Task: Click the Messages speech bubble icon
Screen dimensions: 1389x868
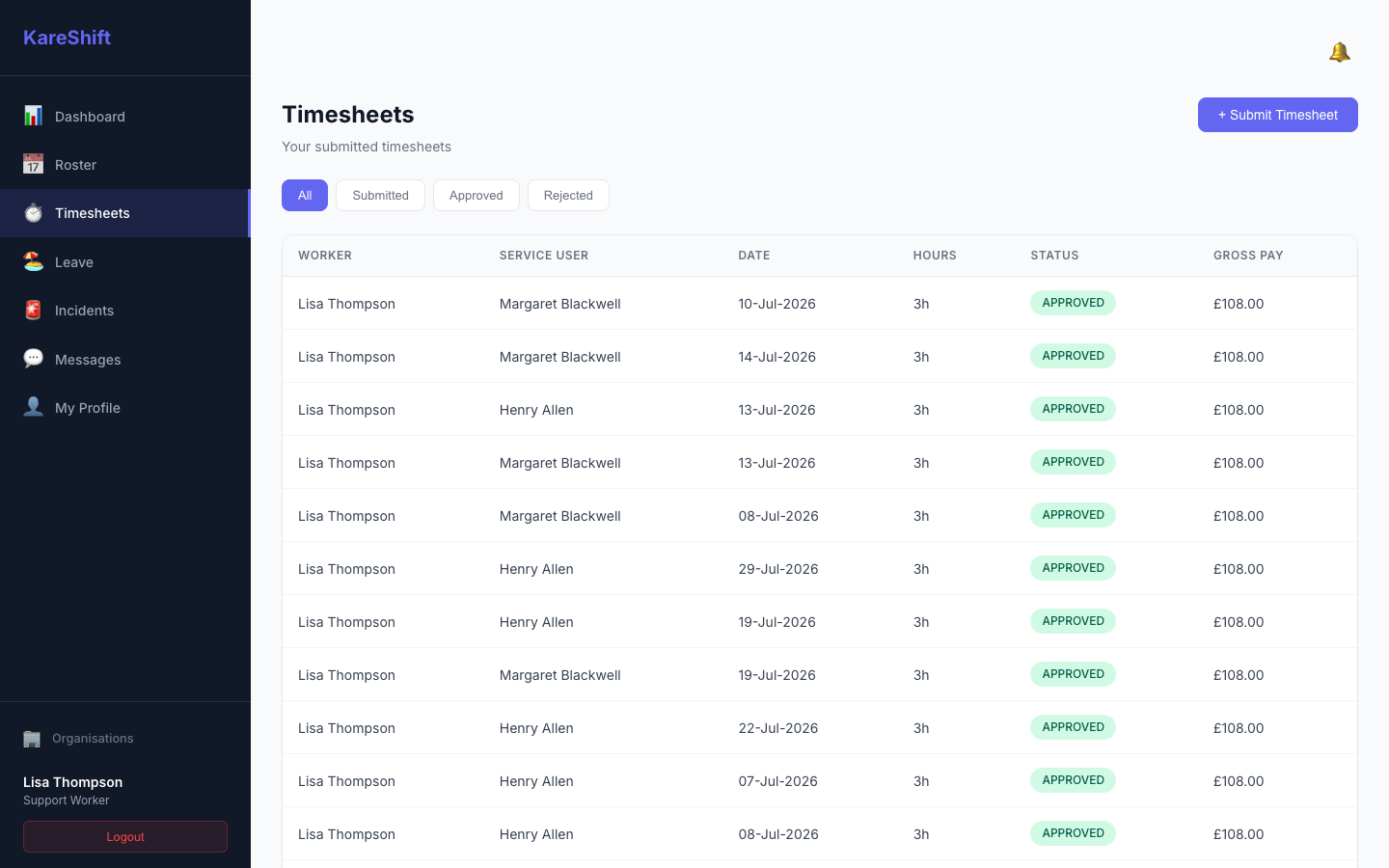Action: [x=33, y=359]
